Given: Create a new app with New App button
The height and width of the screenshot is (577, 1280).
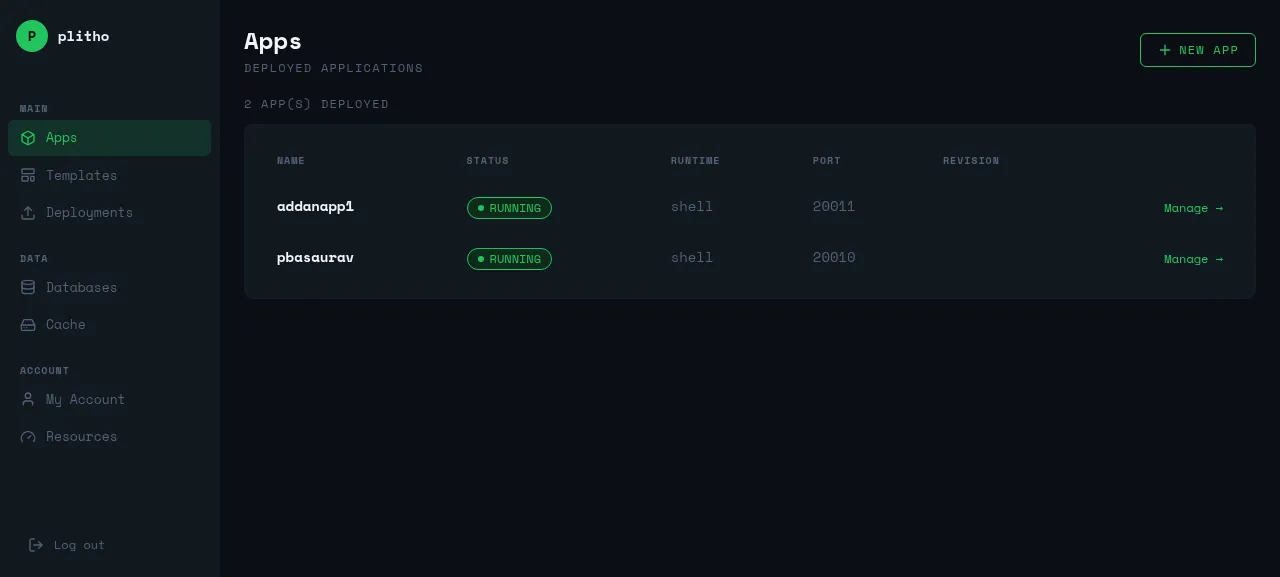Looking at the screenshot, I should (1198, 50).
